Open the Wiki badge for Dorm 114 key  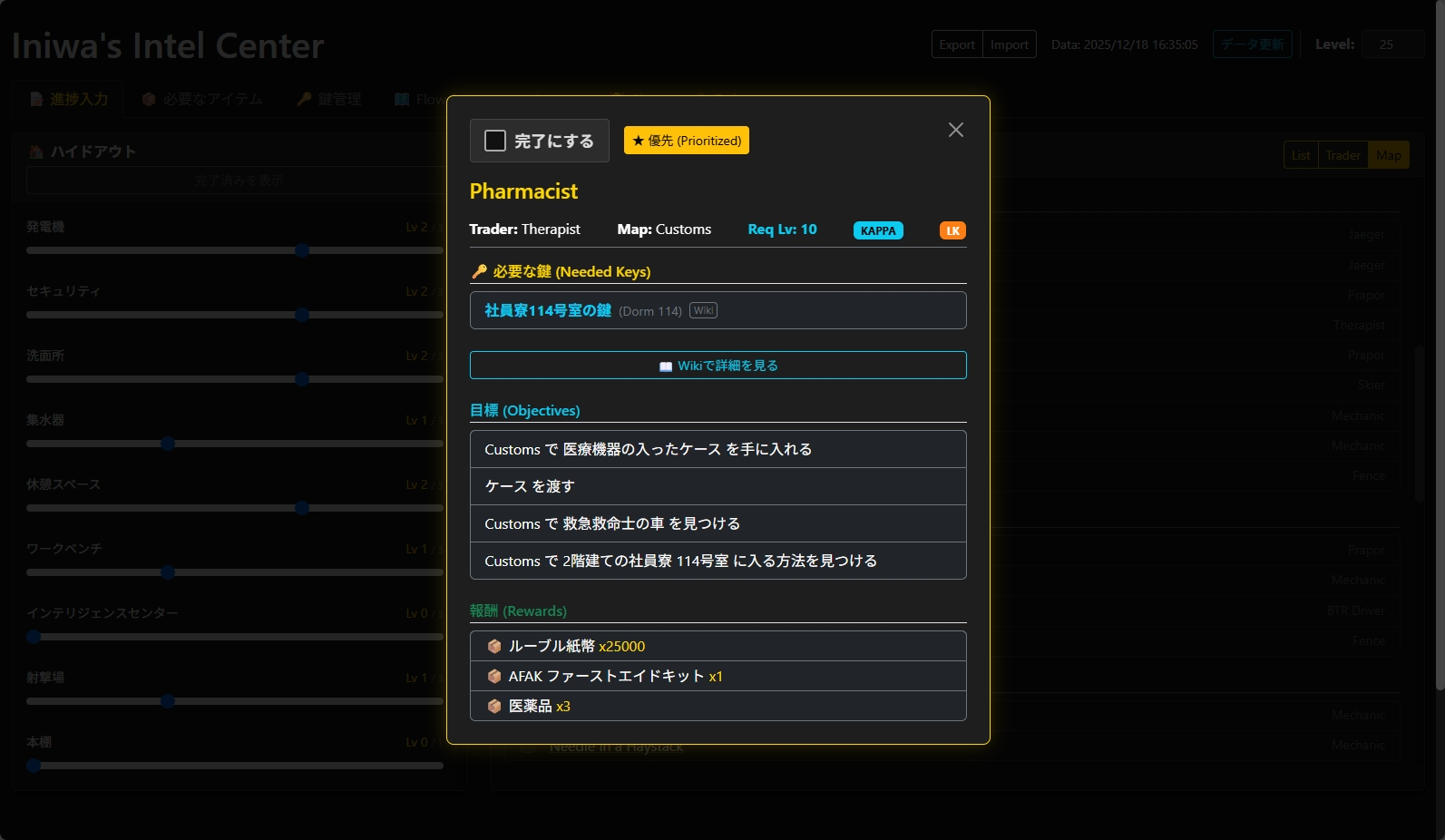click(703, 310)
